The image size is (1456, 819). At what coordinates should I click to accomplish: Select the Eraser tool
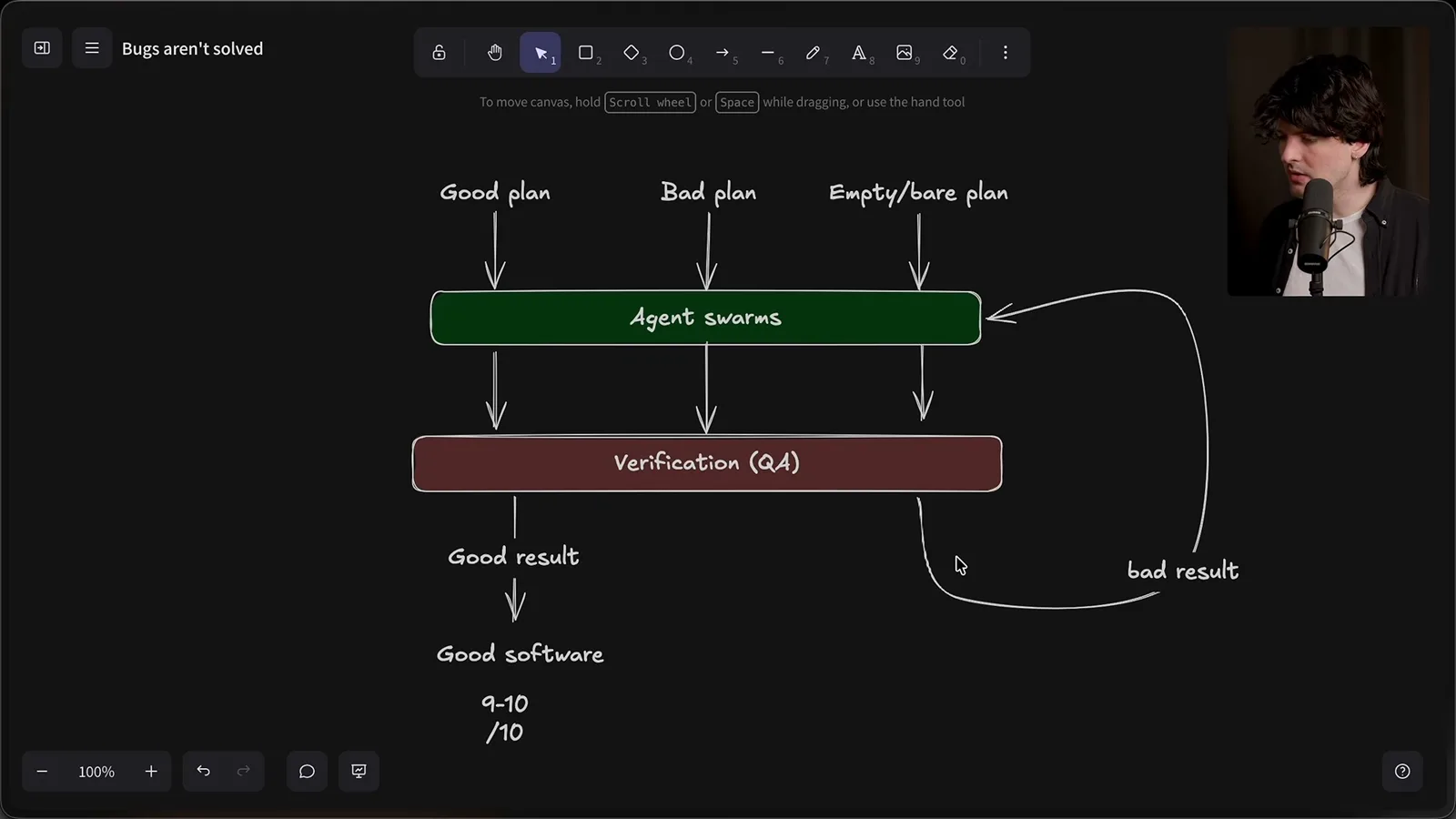[x=951, y=53]
